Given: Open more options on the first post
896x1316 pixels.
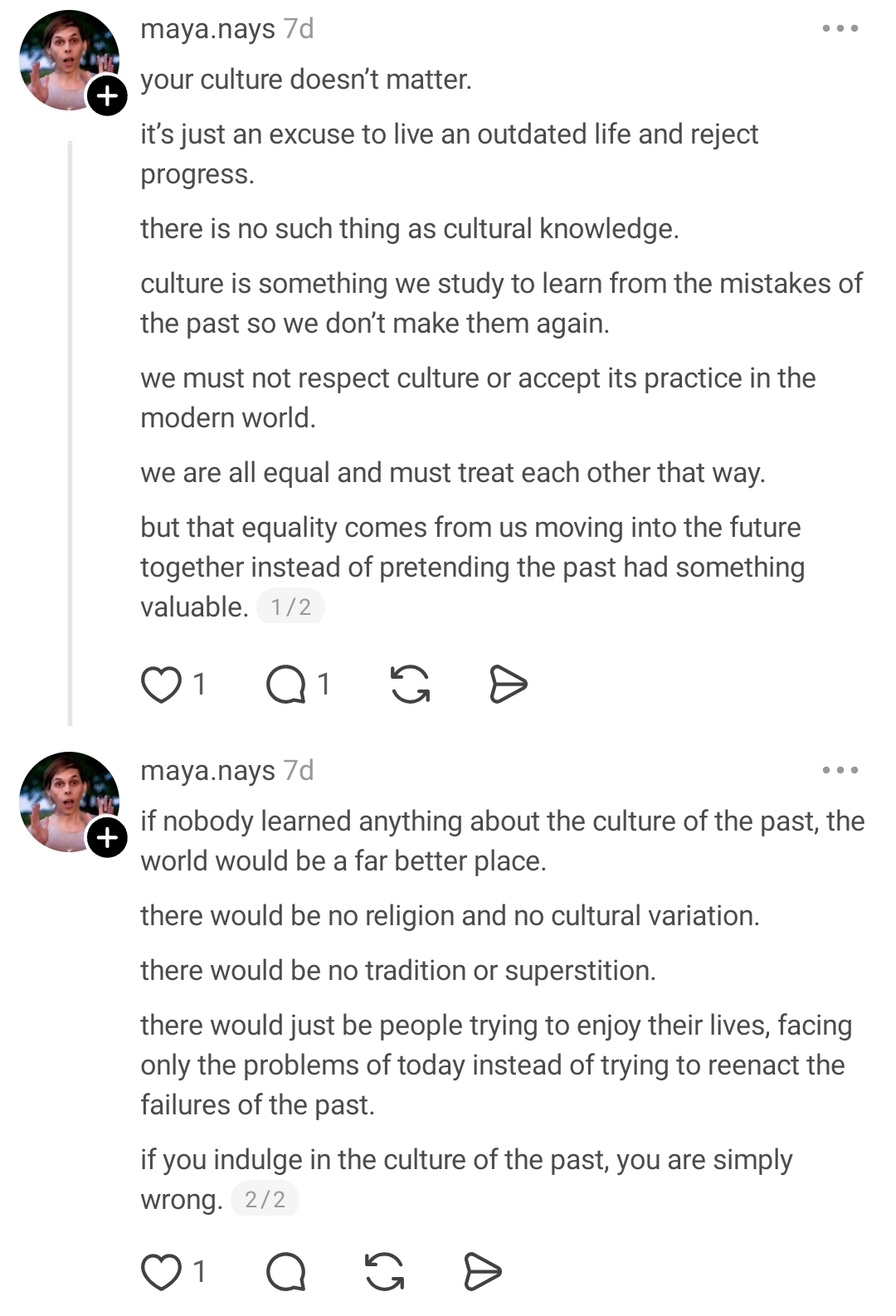Looking at the screenshot, I should (x=840, y=29).
